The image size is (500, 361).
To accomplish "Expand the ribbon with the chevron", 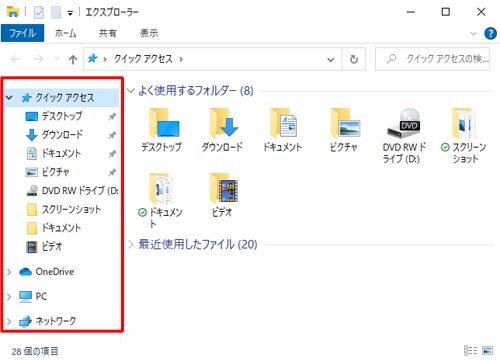I will tap(473, 33).
